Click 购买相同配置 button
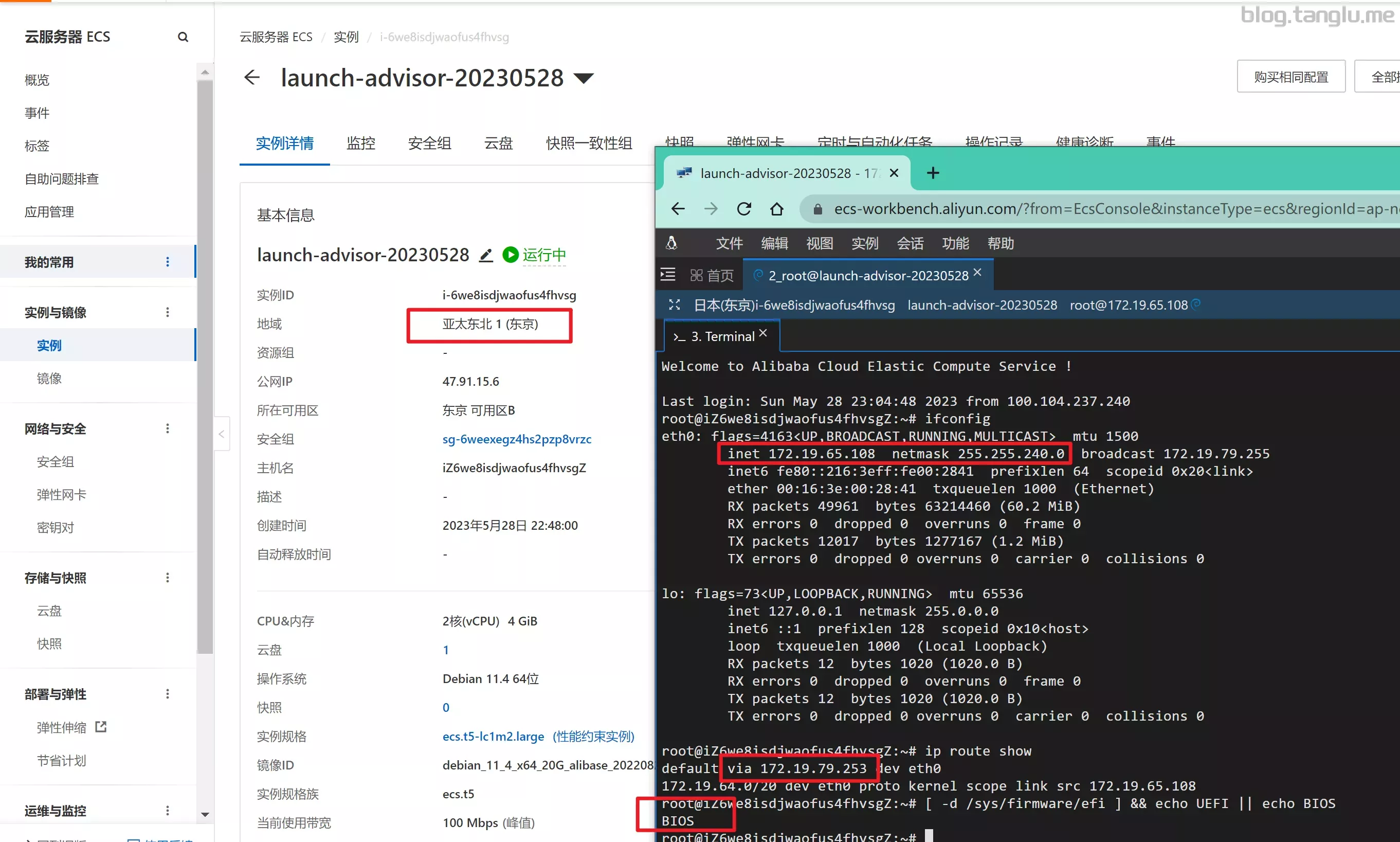Viewport: 1400px width, 842px height. pos(1290,77)
